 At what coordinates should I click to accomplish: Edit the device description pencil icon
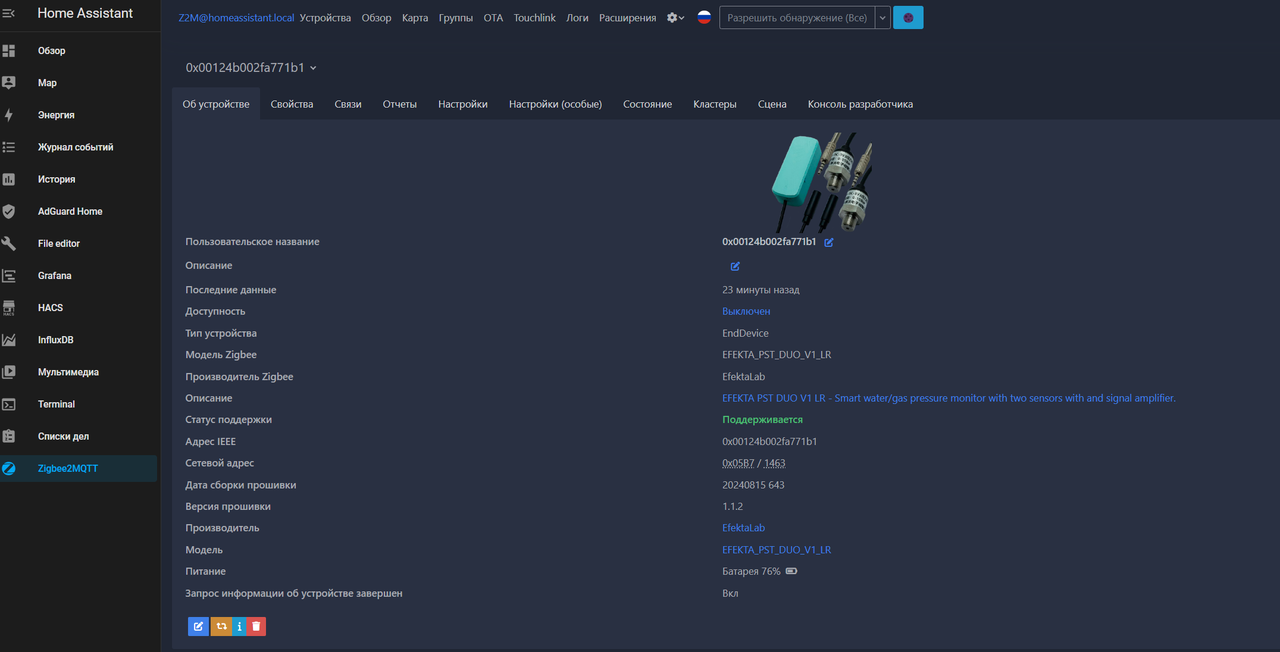tap(735, 266)
